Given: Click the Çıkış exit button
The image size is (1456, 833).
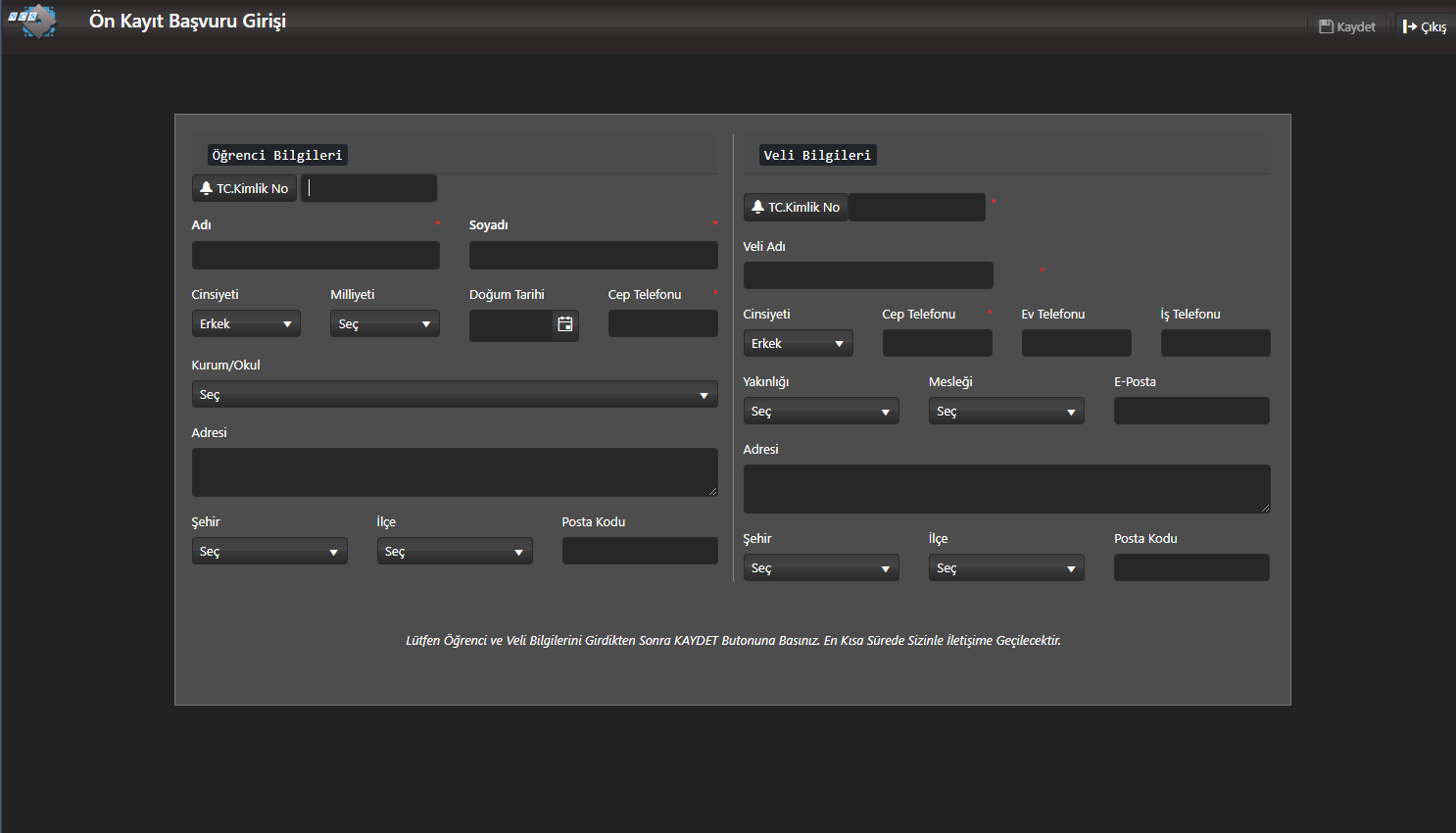Looking at the screenshot, I should click(1425, 26).
